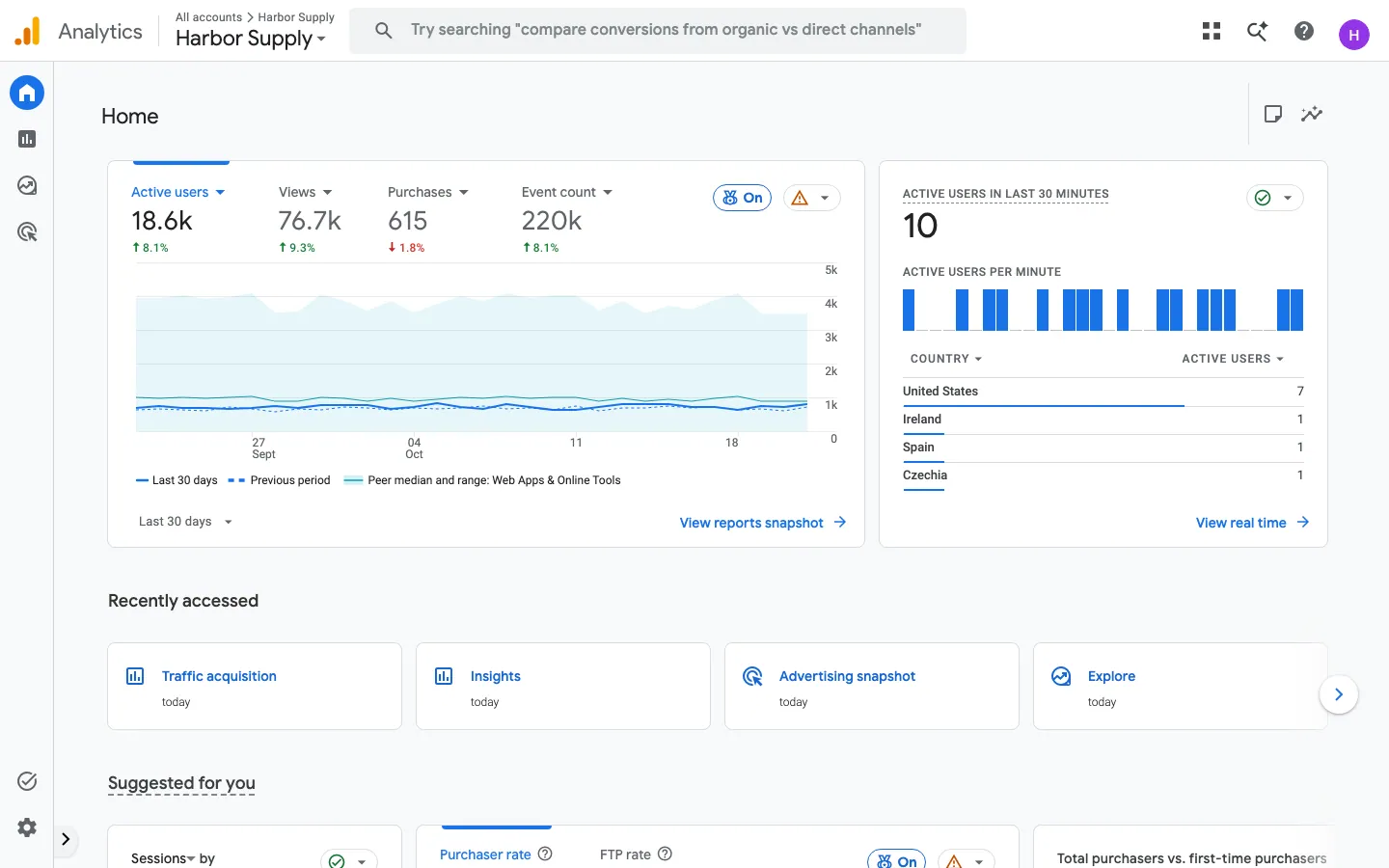Click the FTP rate help icon

point(665,854)
